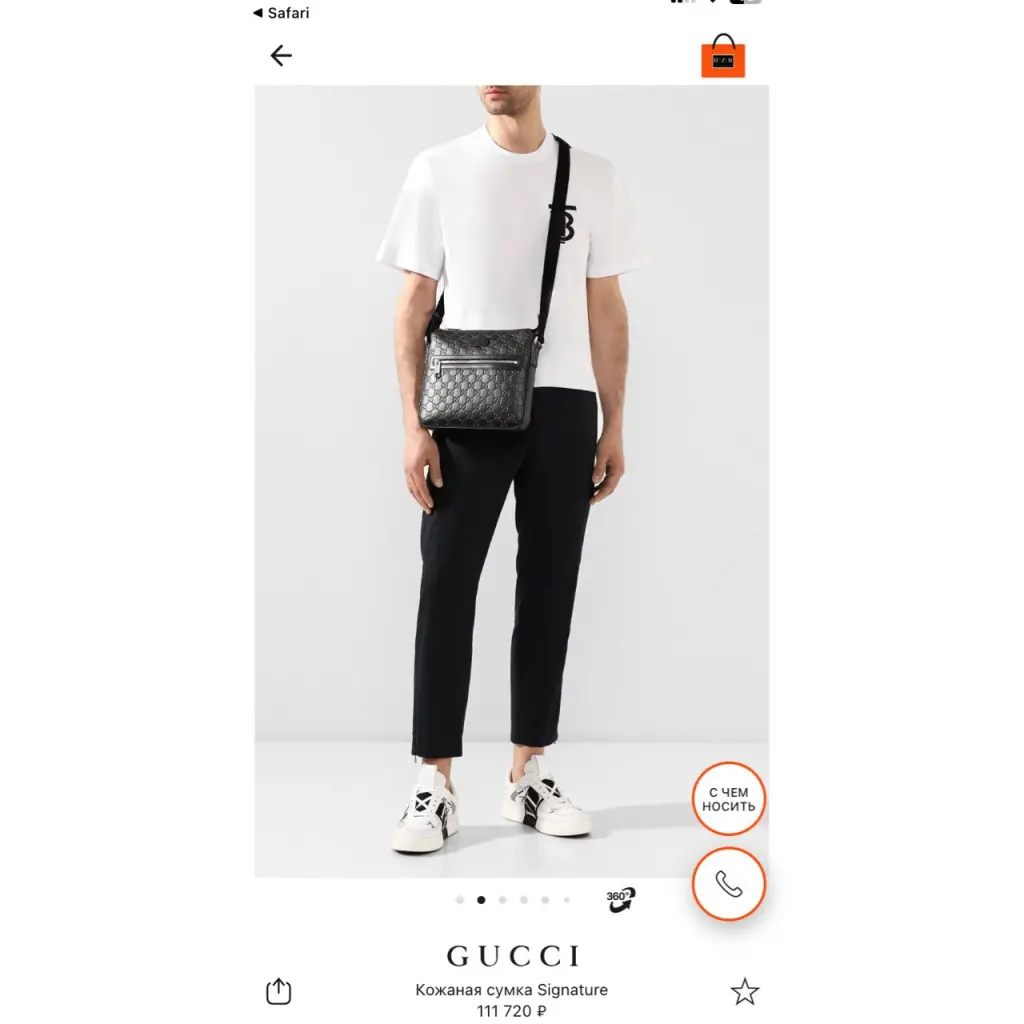Open the 360° view icon
1024x1024 pixels.
click(620, 900)
